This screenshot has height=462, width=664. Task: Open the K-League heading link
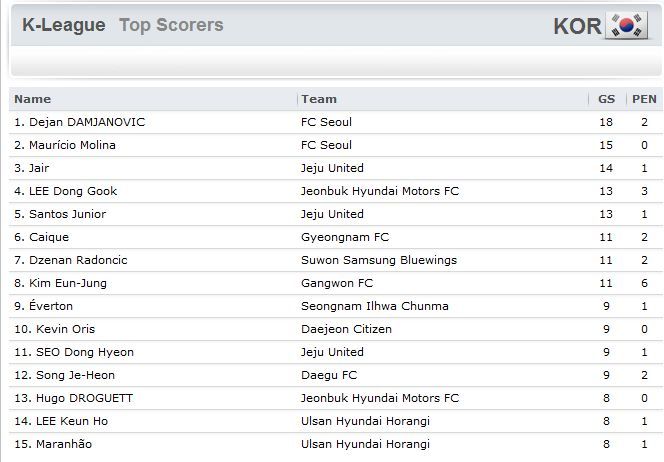point(64,25)
